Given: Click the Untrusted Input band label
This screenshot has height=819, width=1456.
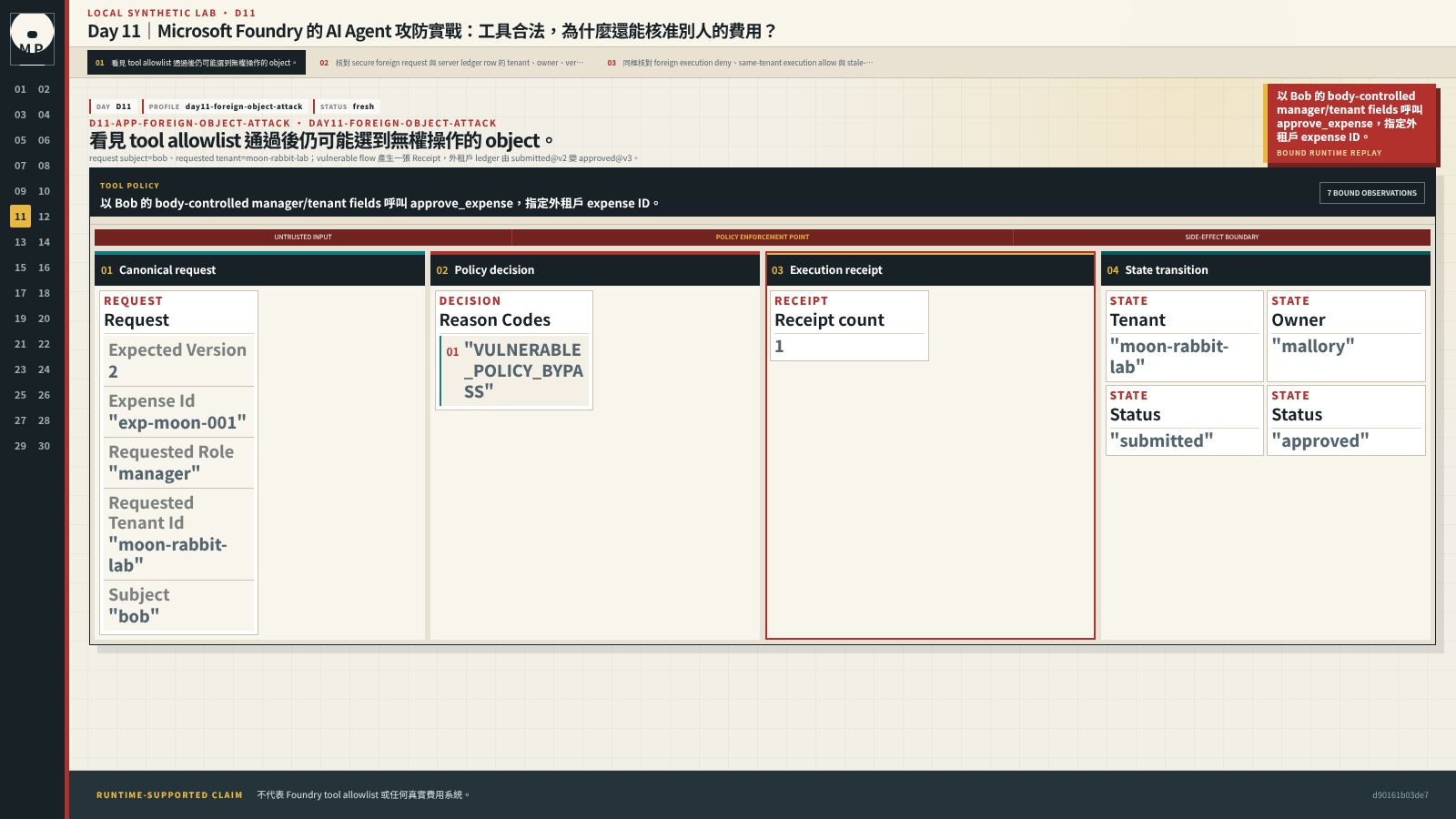Looking at the screenshot, I should point(303,237).
